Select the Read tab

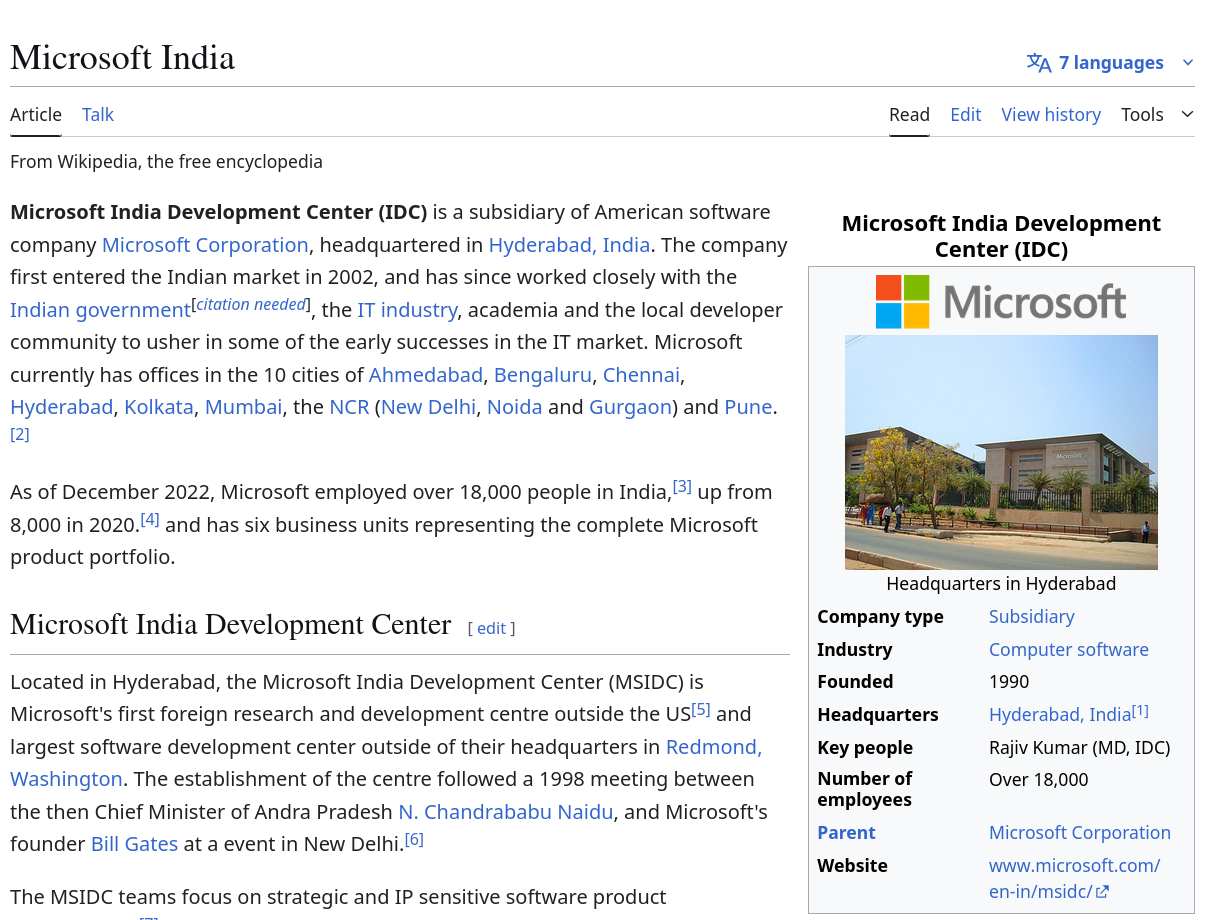[x=909, y=114]
